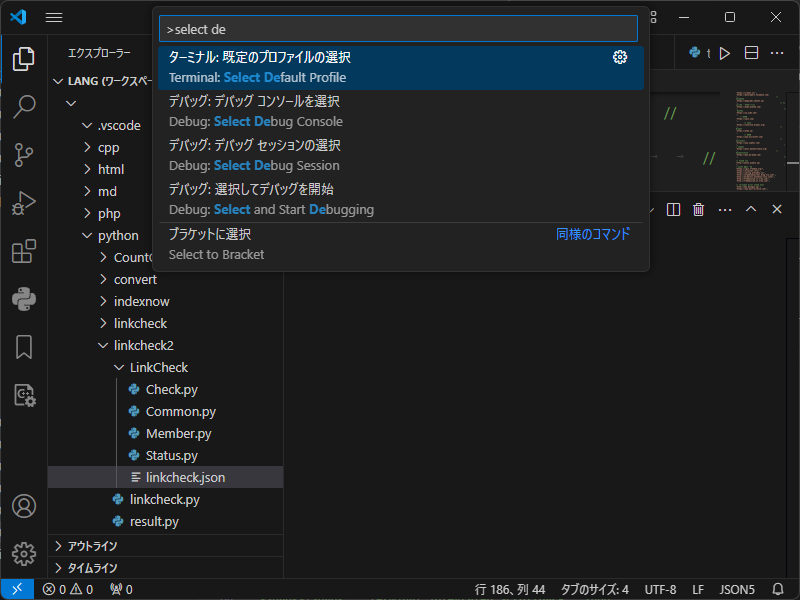
Task: Collapse the linkcheck2 folder
Action: point(103,345)
